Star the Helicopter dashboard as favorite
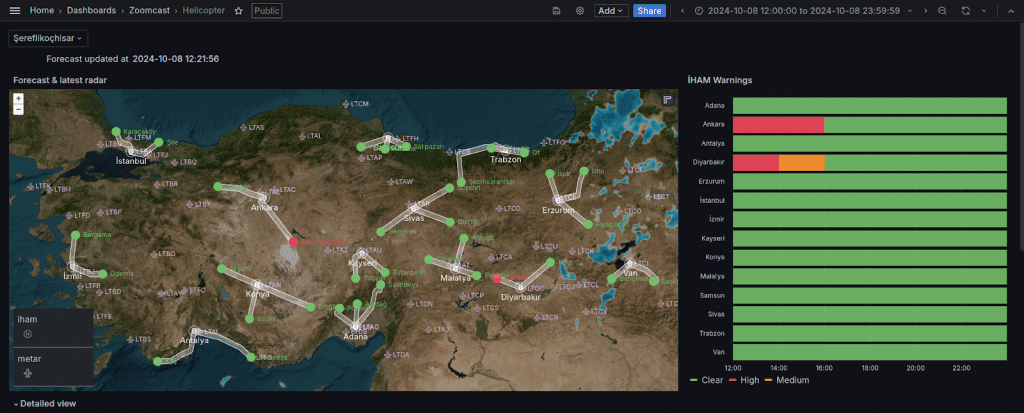 [x=238, y=10]
